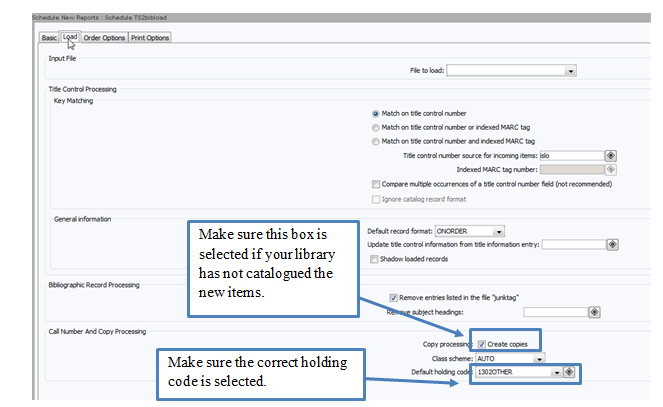This screenshot has height=407, width=663.
Task: Toggle Ignore catalog record format checkbox
Action: pyautogui.click(x=375, y=199)
